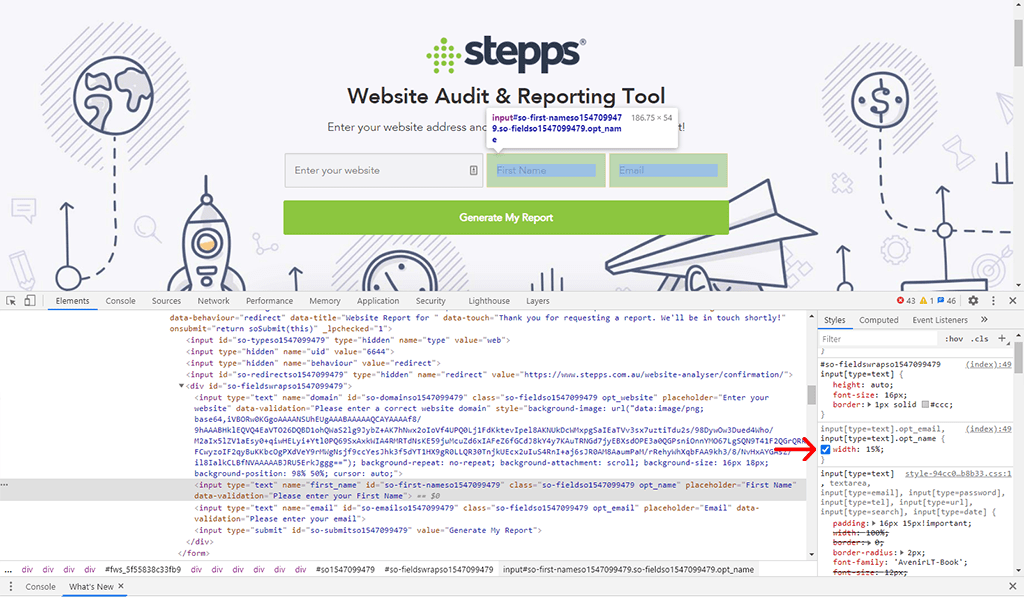Viewport: 1024px width, 597px height.
Task: Show more Styles sidebar tabs via double chevron
Action: coord(984,319)
